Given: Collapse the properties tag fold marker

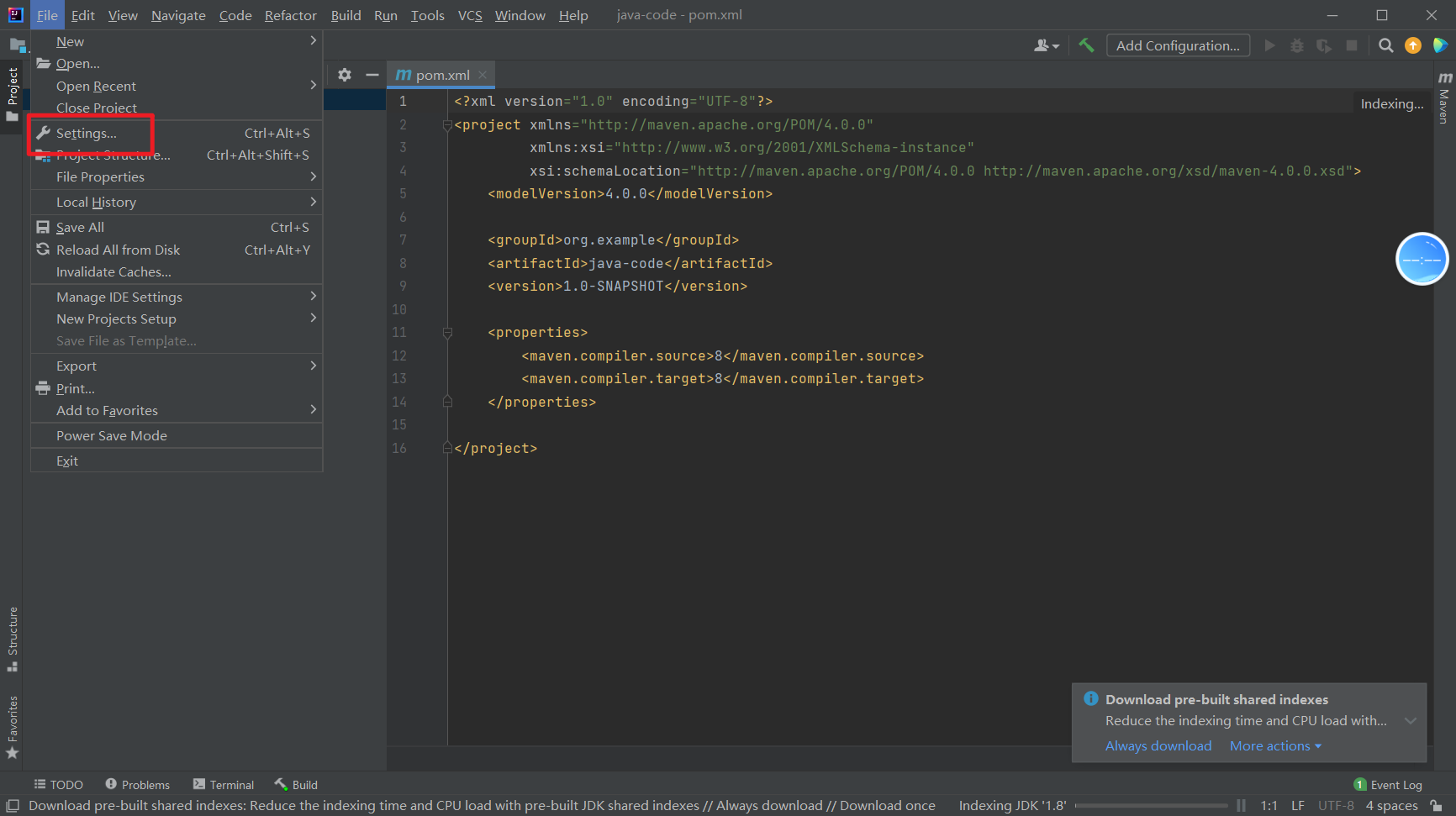Looking at the screenshot, I should pyautogui.click(x=447, y=333).
